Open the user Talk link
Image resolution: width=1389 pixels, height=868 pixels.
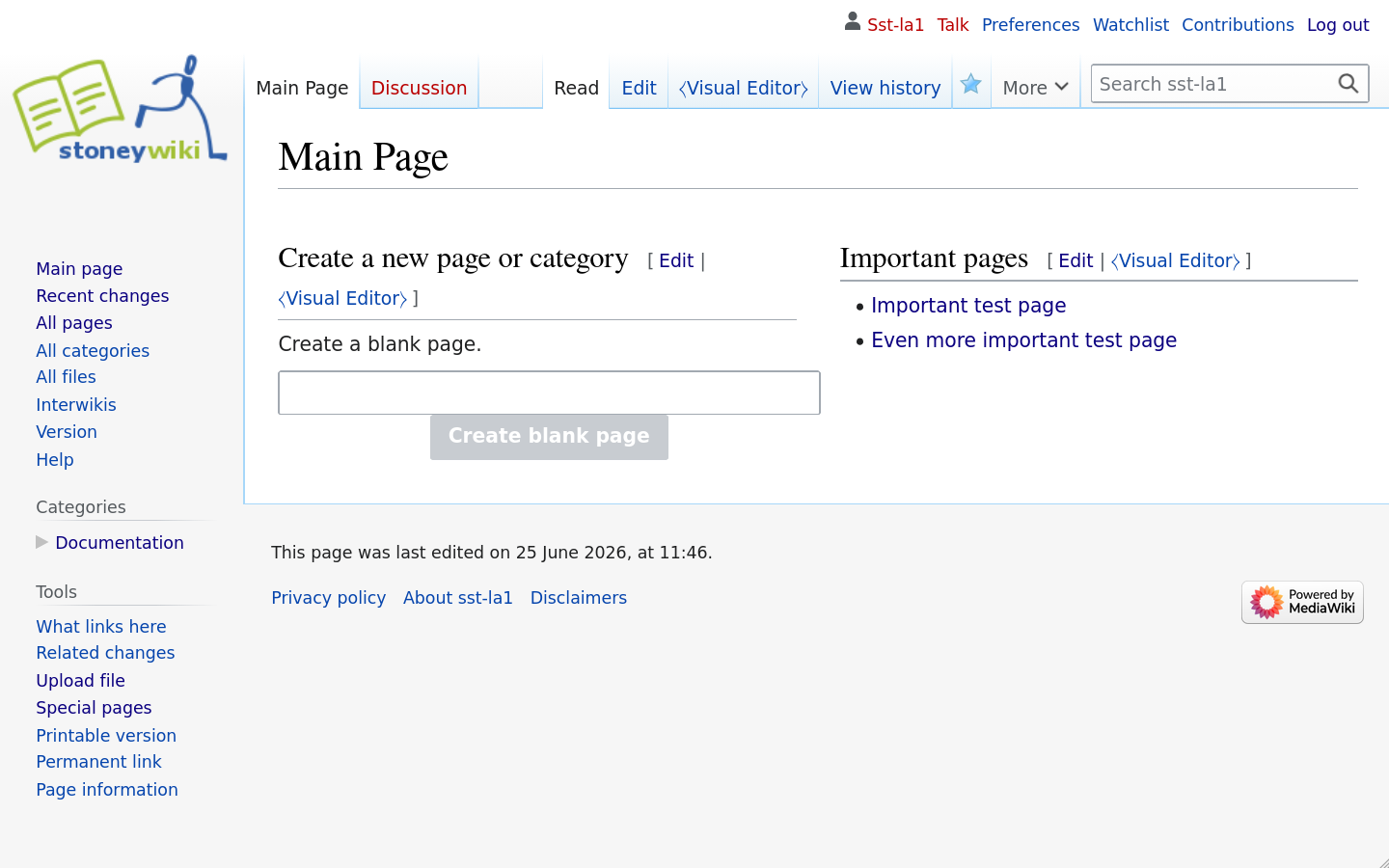(x=952, y=25)
